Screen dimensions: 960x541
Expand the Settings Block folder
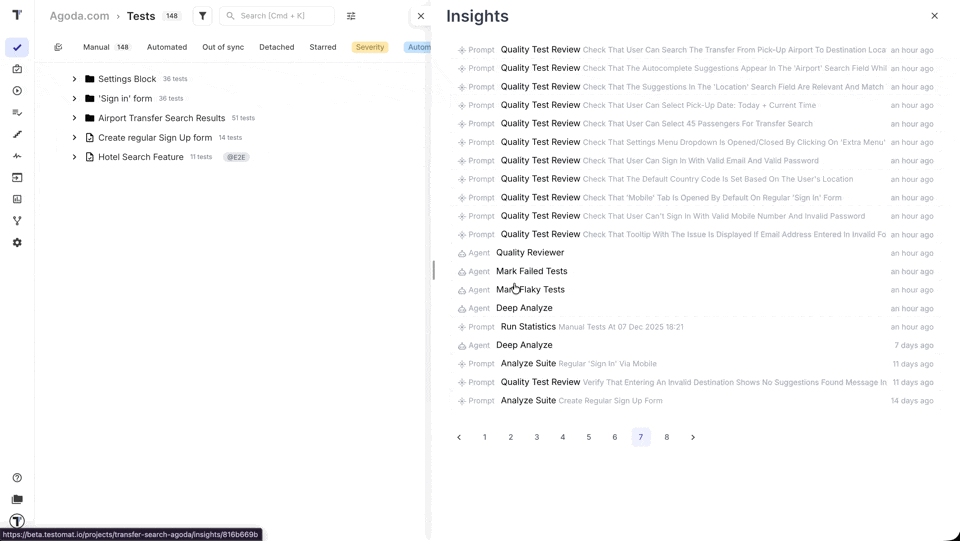click(x=74, y=79)
